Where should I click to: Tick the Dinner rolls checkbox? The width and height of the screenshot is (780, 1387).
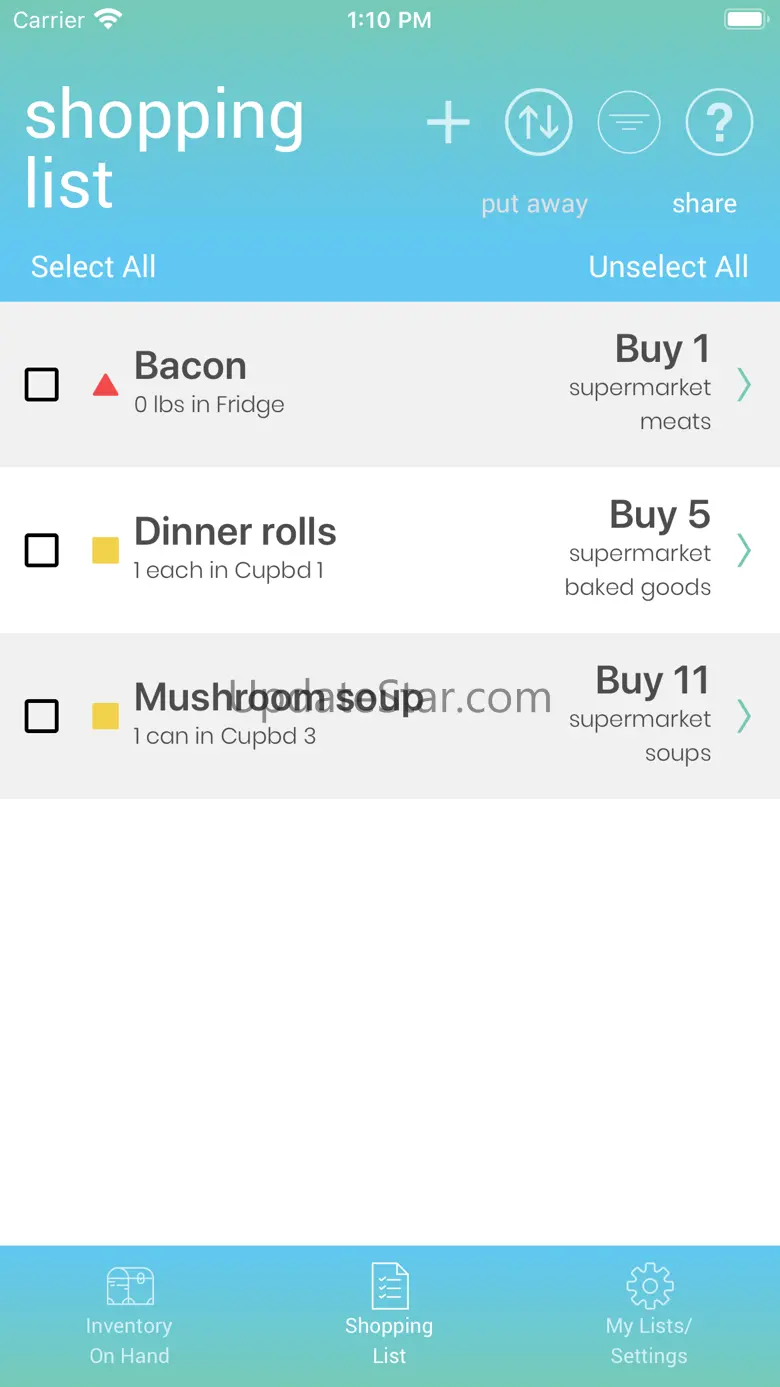(41, 550)
